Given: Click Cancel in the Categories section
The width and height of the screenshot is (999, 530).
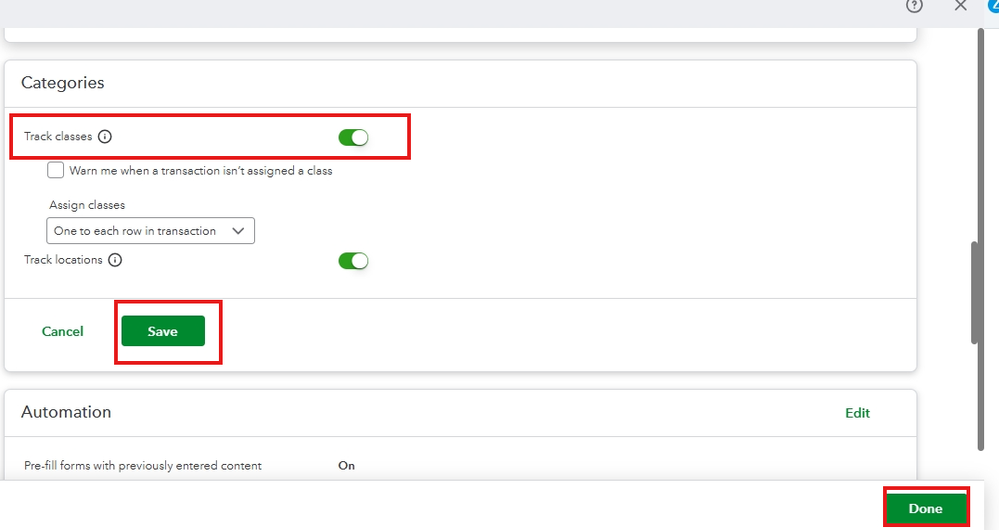Looking at the screenshot, I should [62, 331].
